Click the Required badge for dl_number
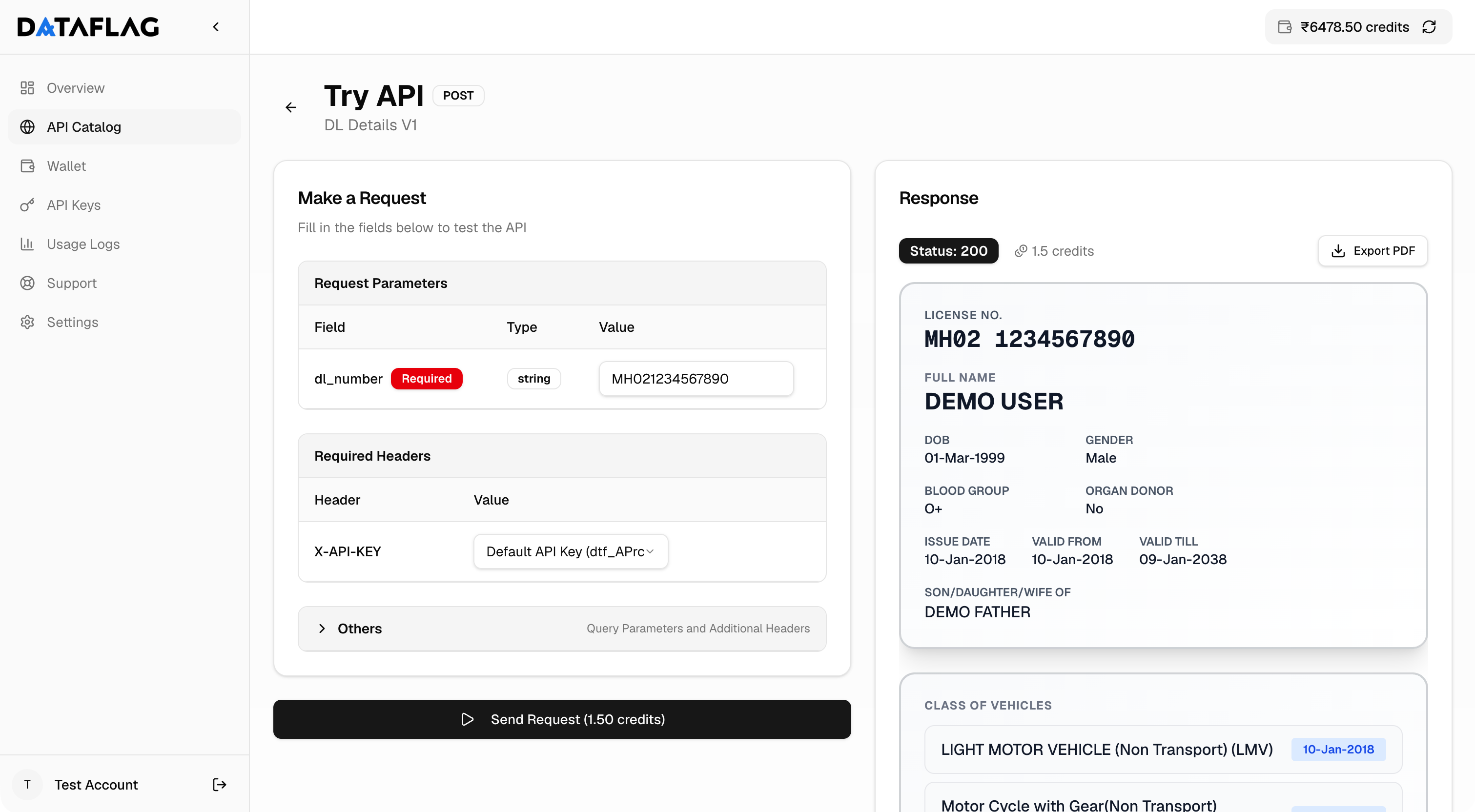Viewport: 1475px width, 812px height. coord(427,379)
